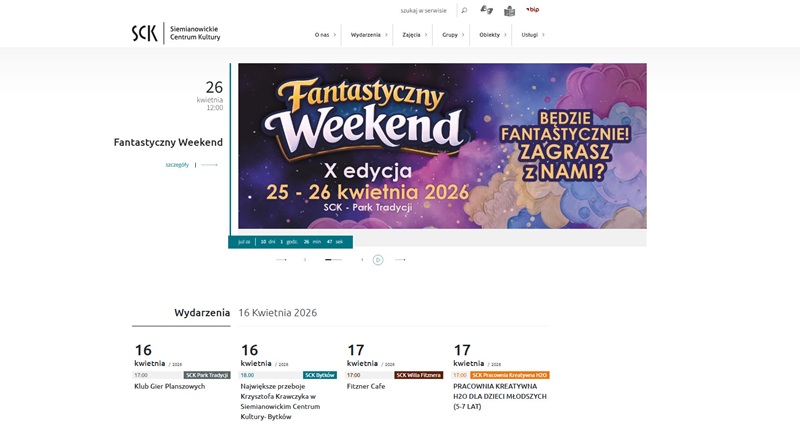Screen dimensions: 800x434
Task: Select the active slide indicator dash
Action: [328, 260]
